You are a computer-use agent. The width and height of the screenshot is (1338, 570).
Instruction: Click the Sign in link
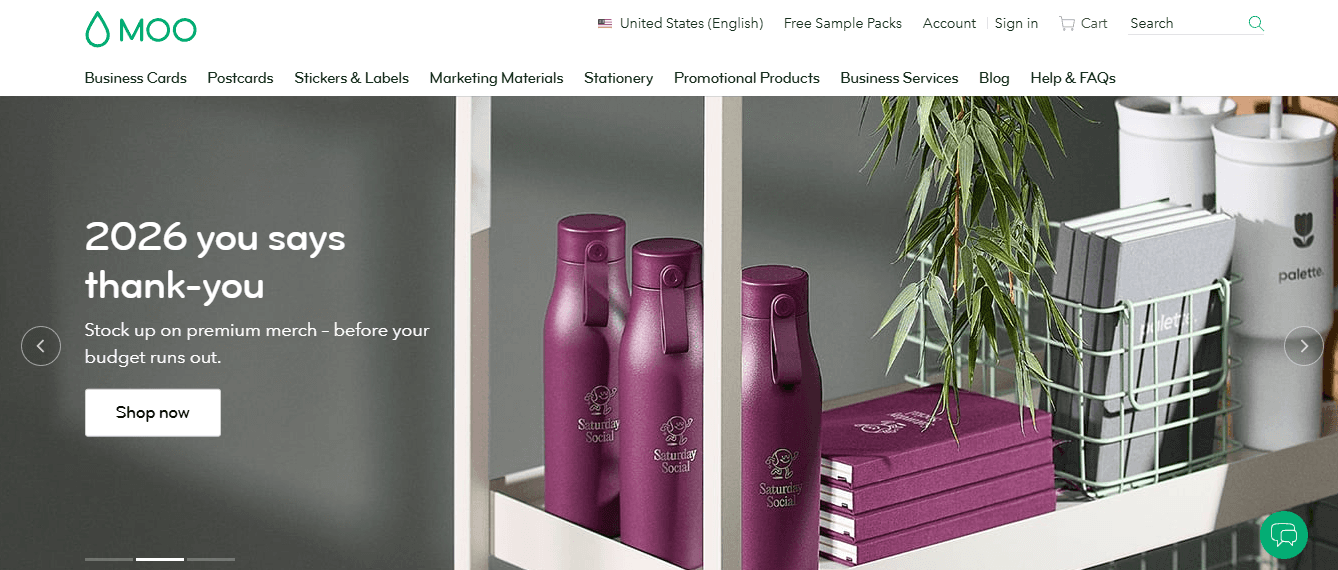point(1016,23)
